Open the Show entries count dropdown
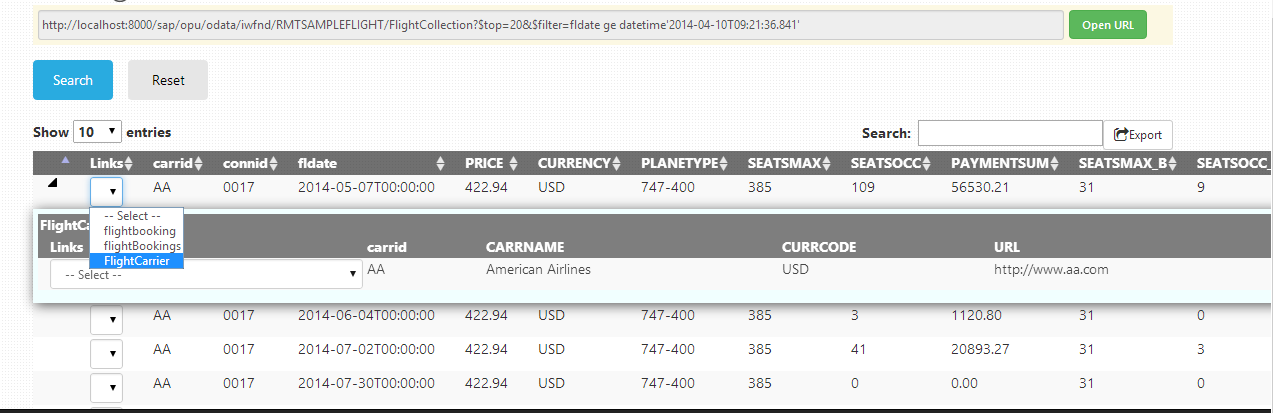This screenshot has height=413, width=1273. pos(98,132)
